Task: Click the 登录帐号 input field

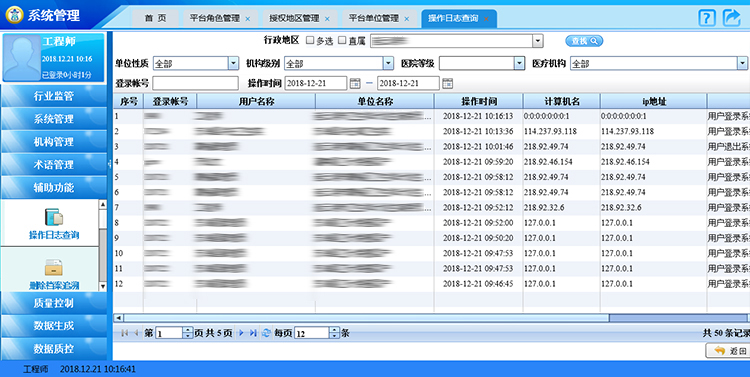Action: [195, 83]
